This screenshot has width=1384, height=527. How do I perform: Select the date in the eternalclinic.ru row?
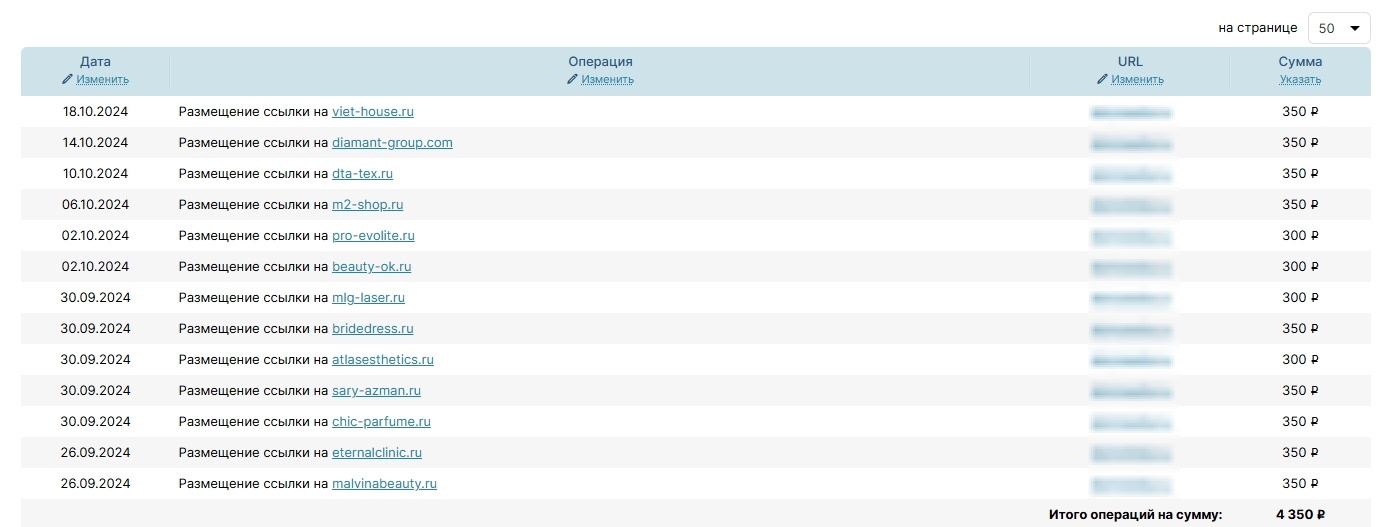coord(96,453)
